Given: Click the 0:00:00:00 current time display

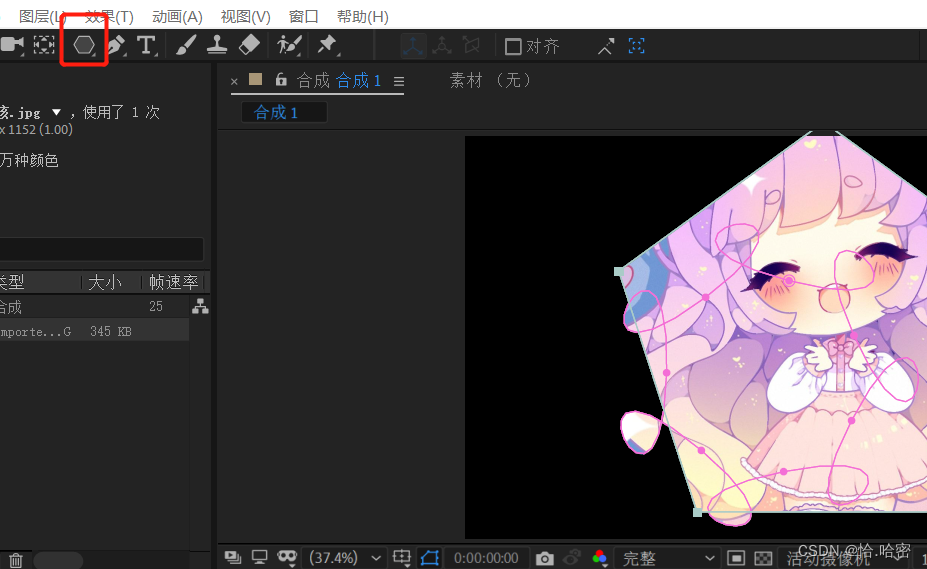Looking at the screenshot, I should point(486,558).
